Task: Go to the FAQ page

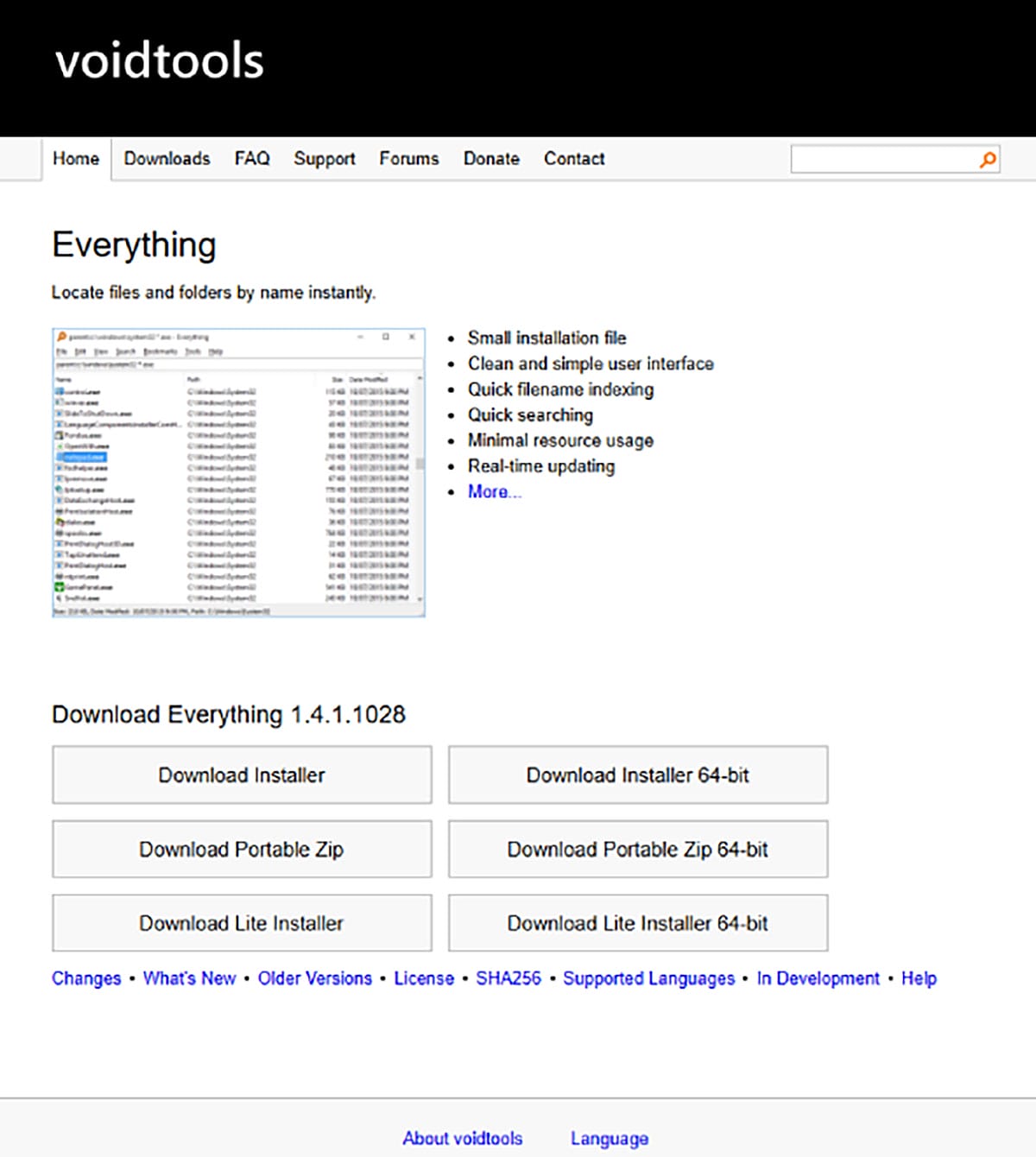Action: coord(252,159)
